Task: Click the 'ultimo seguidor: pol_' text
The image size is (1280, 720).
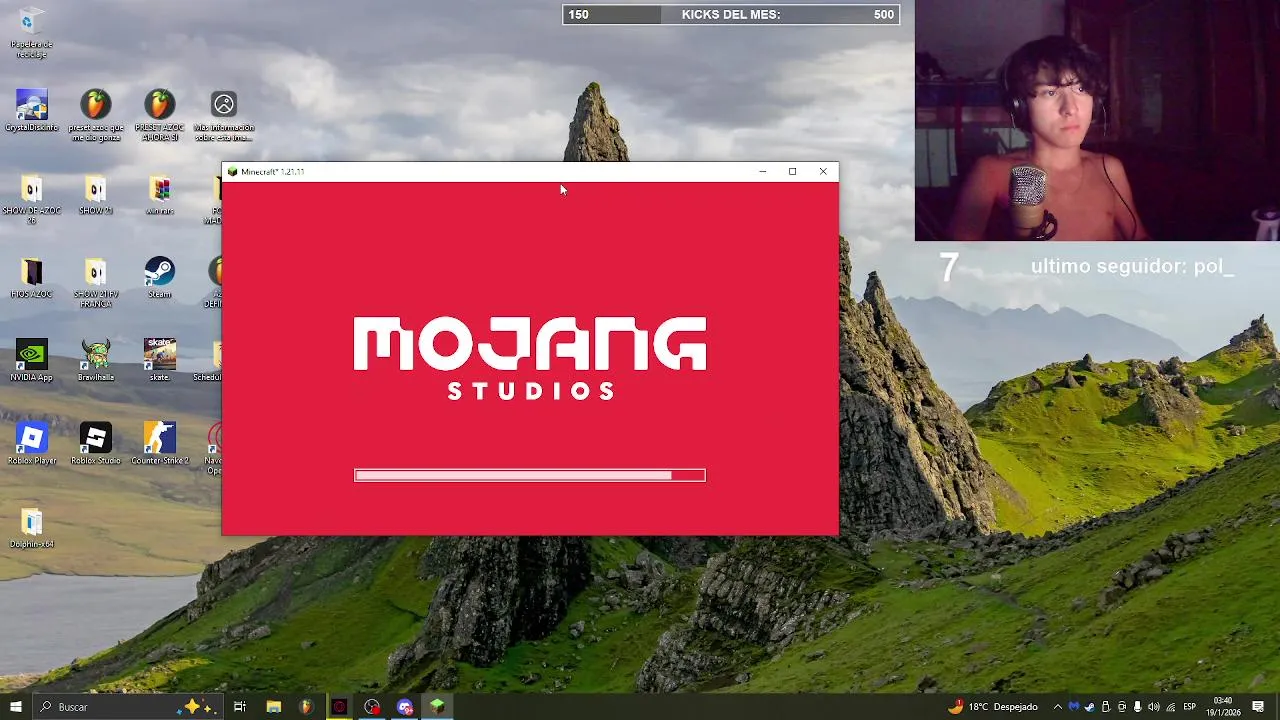Action: coord(1132,267)
